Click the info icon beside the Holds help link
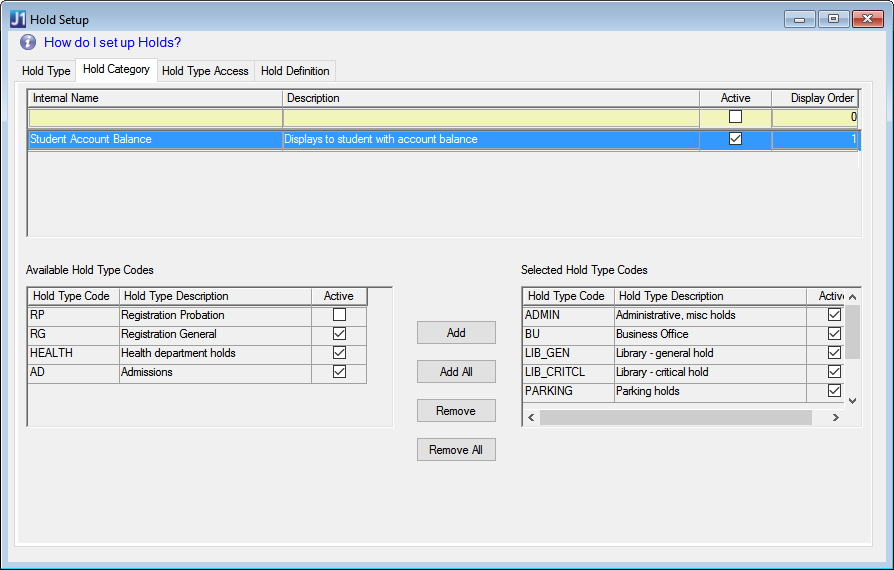The height and width of the screenshot is (570, 894). 28,42
